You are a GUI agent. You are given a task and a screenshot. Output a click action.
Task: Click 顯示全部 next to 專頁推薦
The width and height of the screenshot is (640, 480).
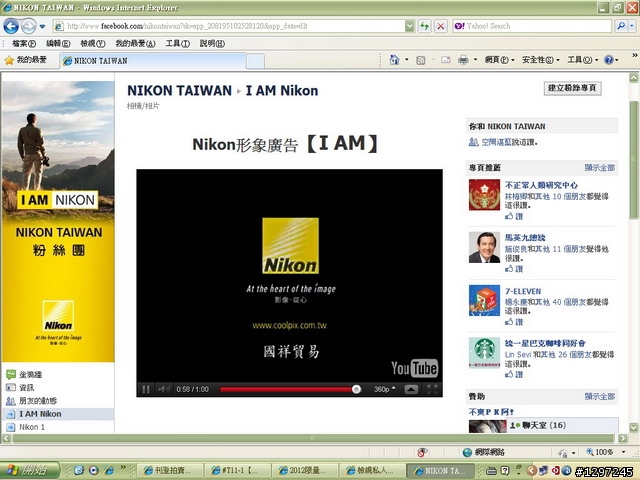(599, 167)
